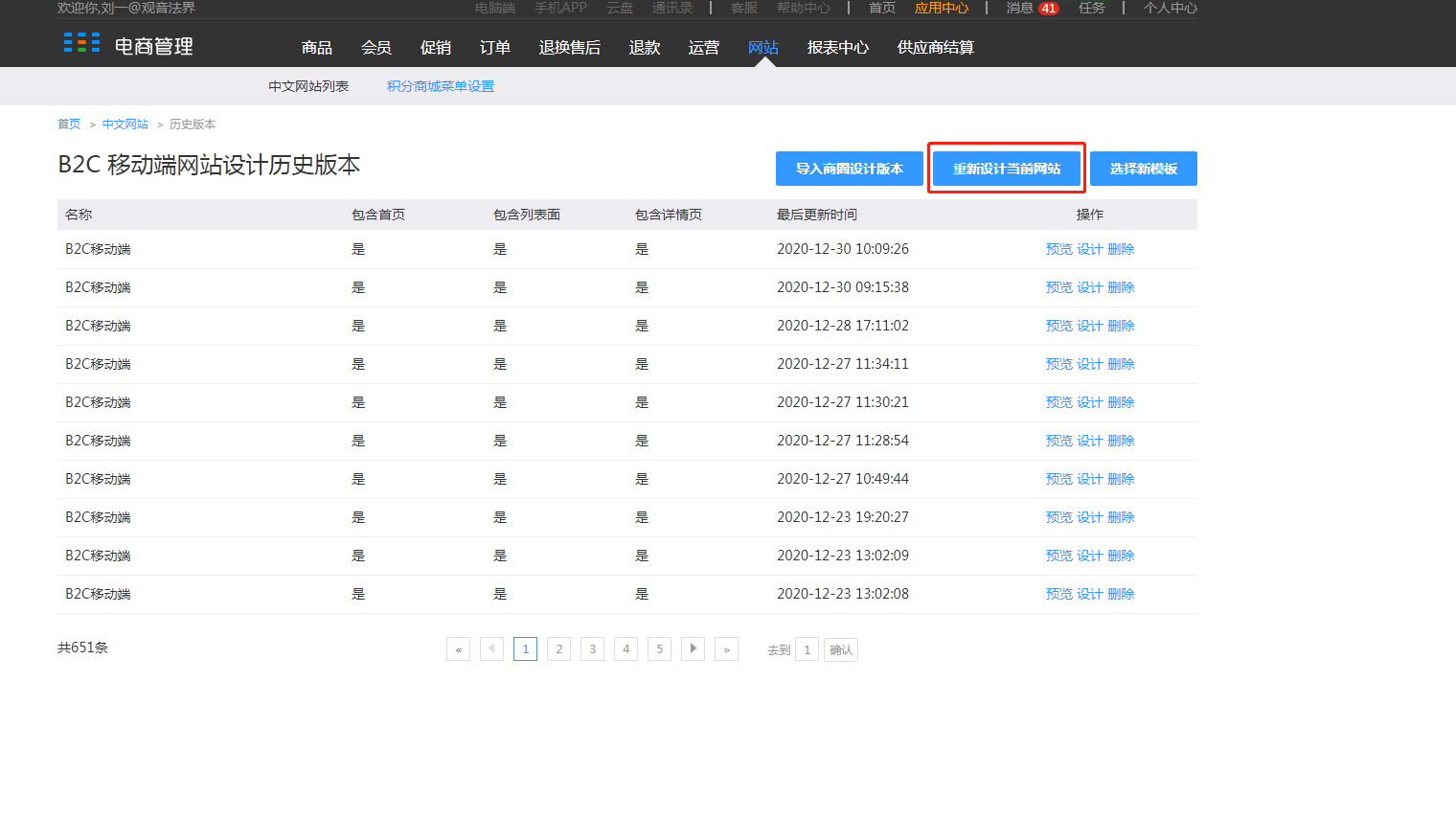1456x818 pixels.
Task: Click 首页 breadcrumb link
Action: click(x=69, y=125)
